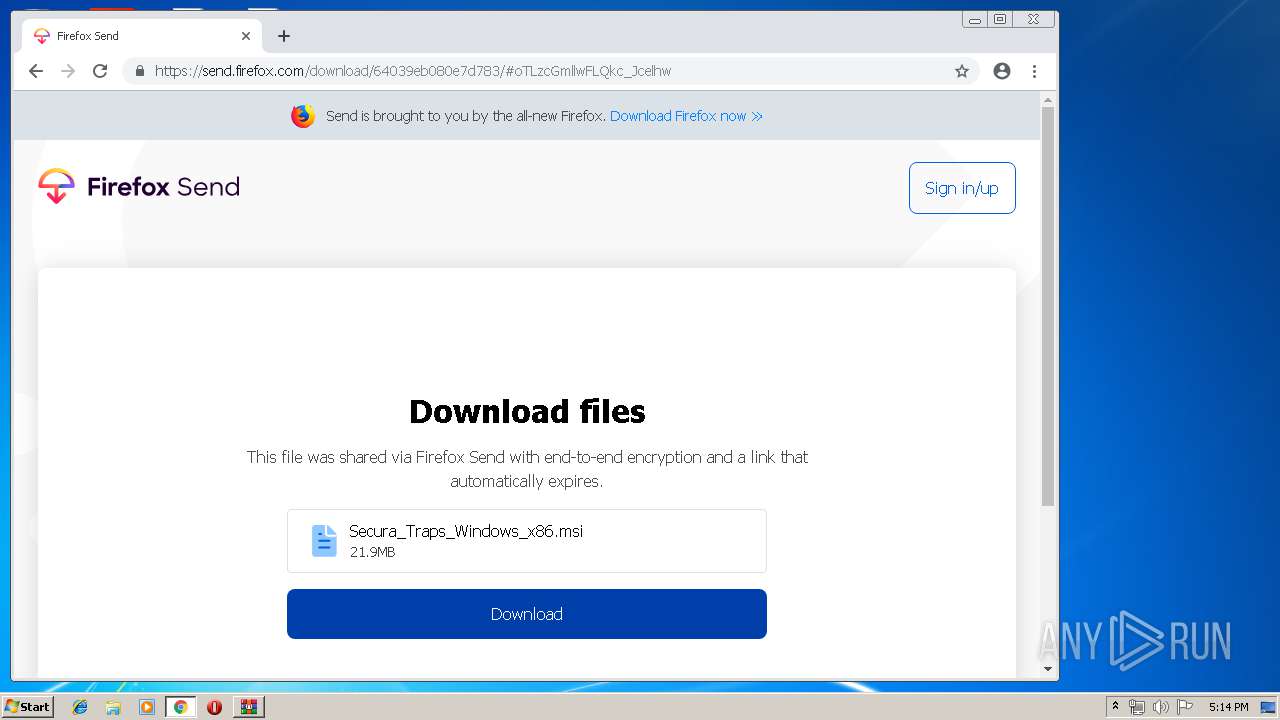
Task: Click the vertical scrollbar thumb
Action: pos(1048,306)
